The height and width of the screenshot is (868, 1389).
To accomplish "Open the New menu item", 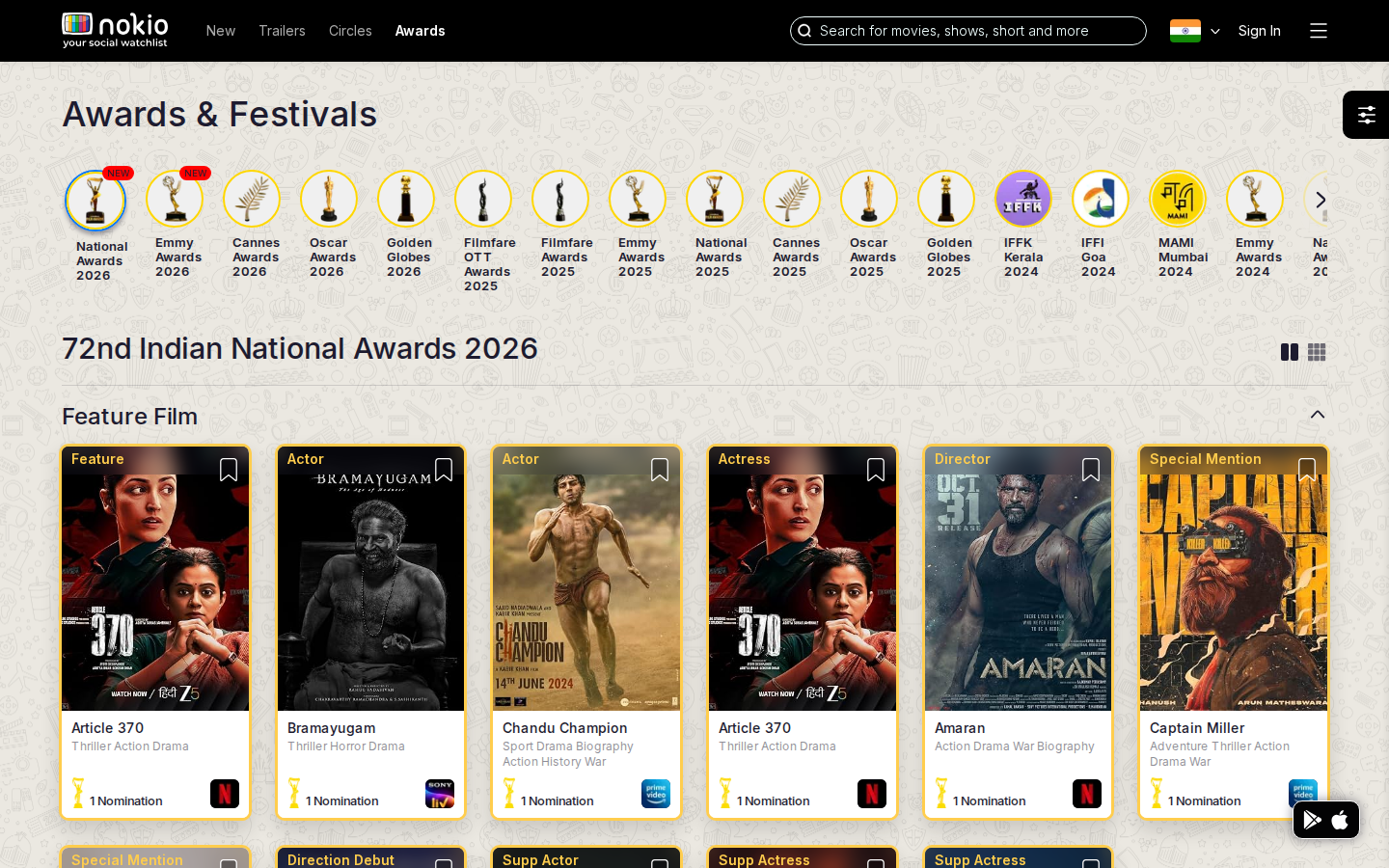I will coord(221,31).
